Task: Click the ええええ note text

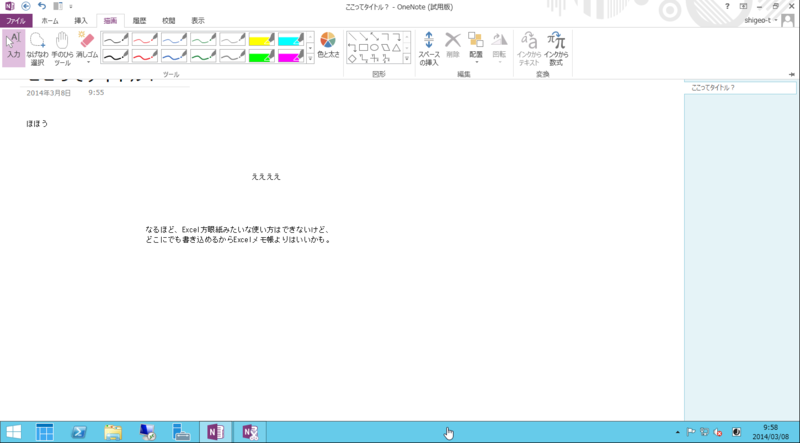Action: [x=266, y=177]
